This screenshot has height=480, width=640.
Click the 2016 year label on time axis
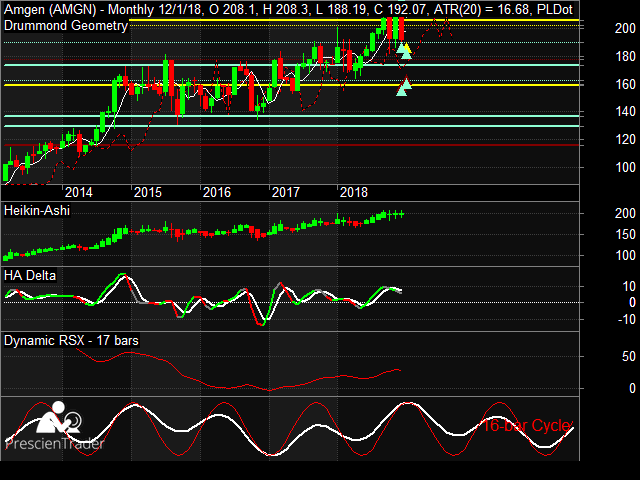click(217, 192)
